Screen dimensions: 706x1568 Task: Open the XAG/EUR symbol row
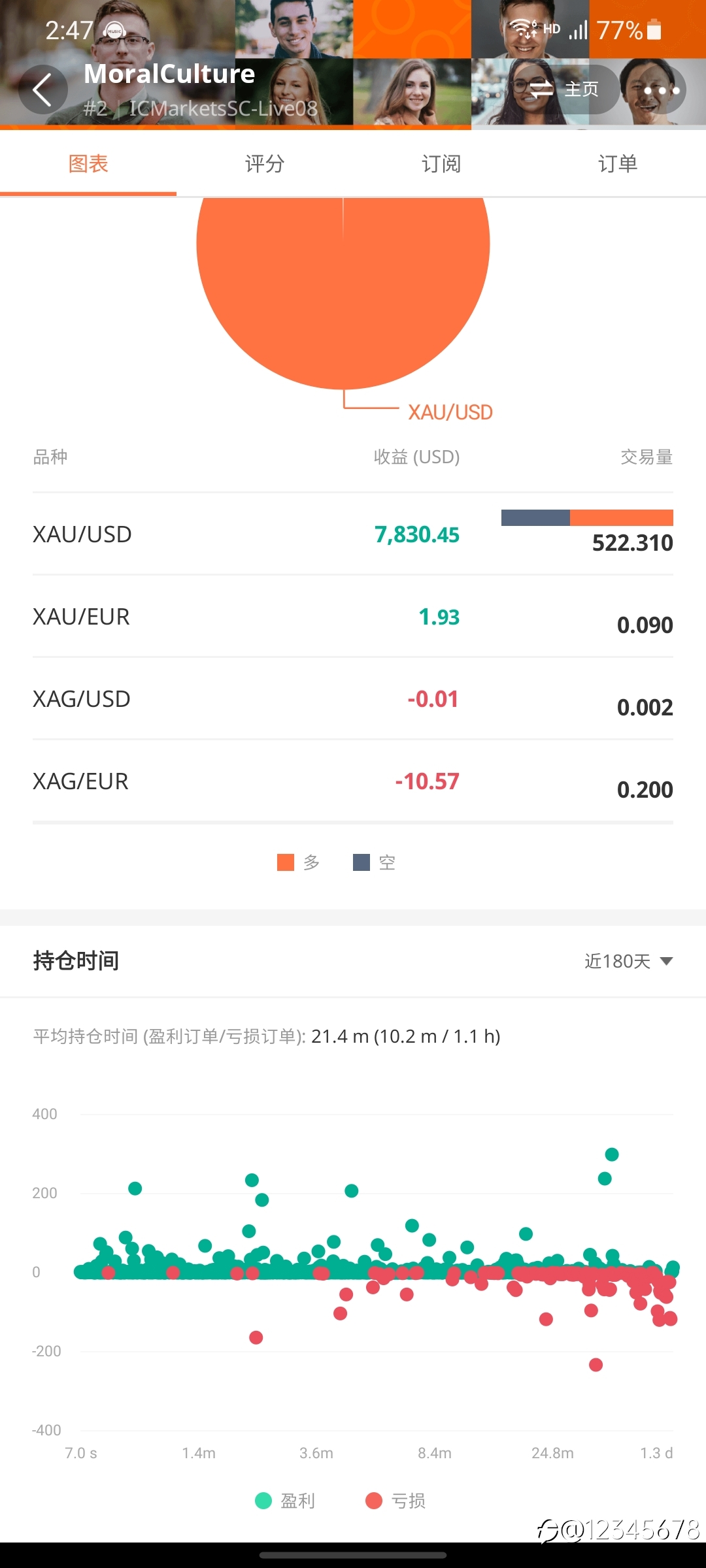pos(353,781)
